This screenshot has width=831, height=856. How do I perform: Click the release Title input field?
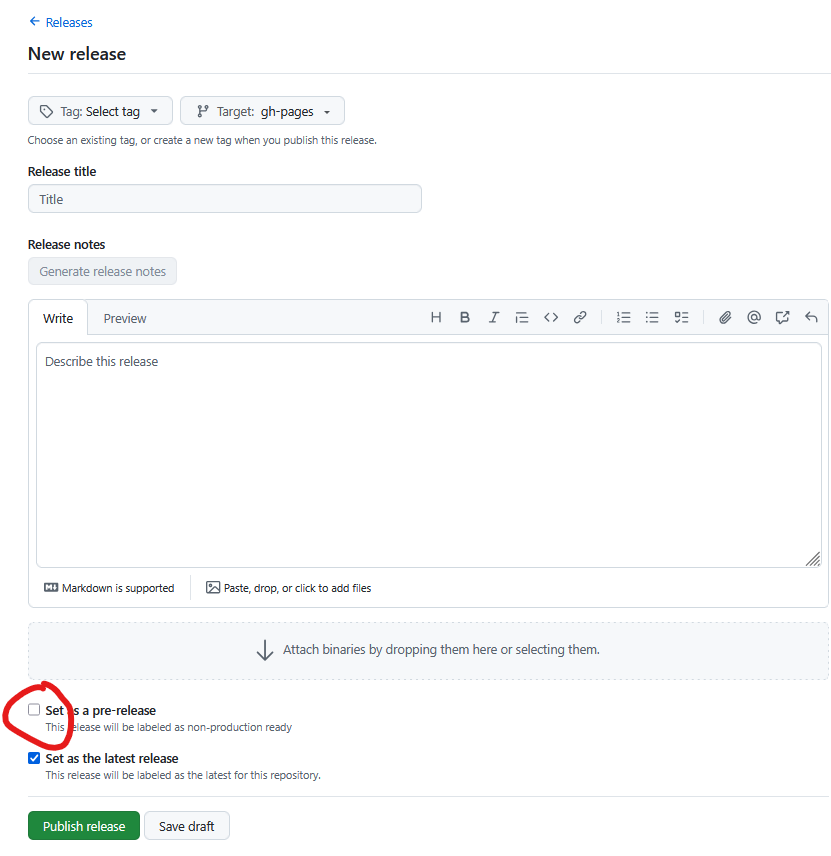(x=224, y=198)
